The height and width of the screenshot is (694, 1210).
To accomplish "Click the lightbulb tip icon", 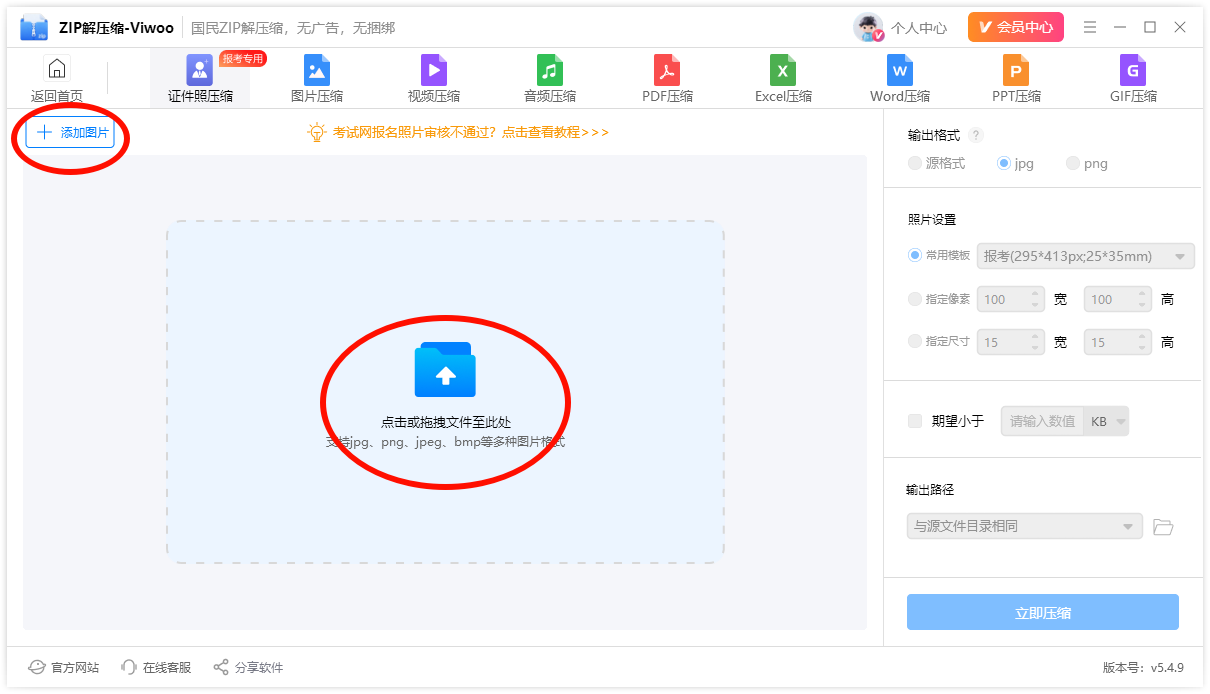I will [x=317, y=132].
